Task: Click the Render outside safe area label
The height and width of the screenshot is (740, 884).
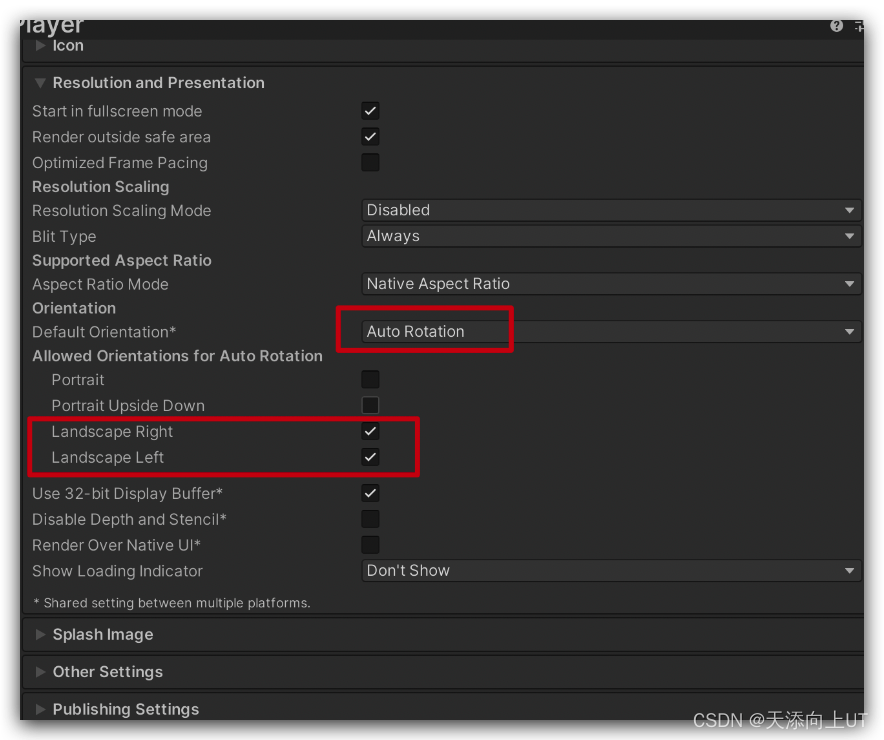Action: coord(121,137)
